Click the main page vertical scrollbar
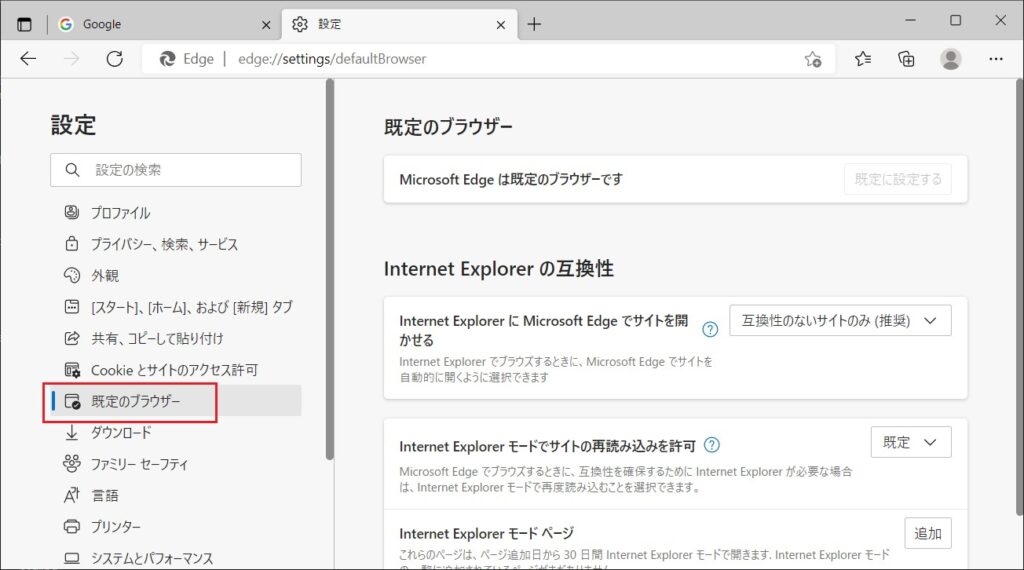The height and width of the screenshot is (570, 1024). coord(1019,297)
